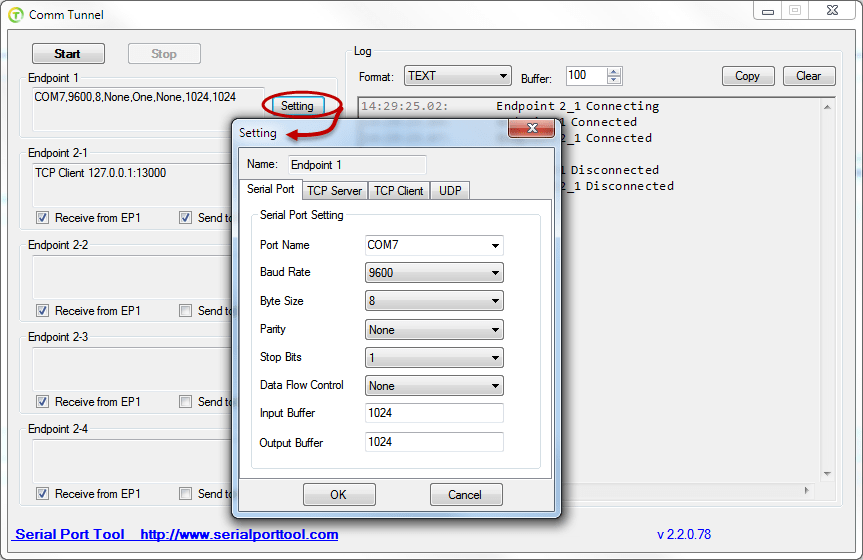Screen dimensions: 863x560
Task: Click the Comm Tunnel app icon in title bar
Action: 15,15
